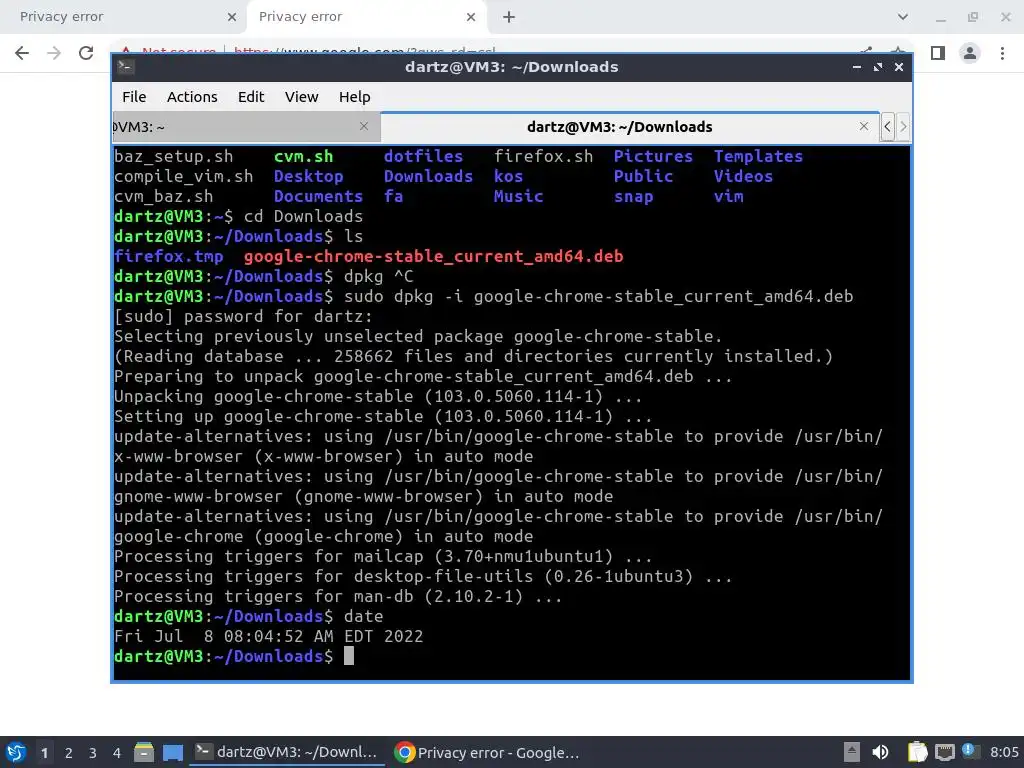
Task: Select dartz@VM3: ~/Downloads terminal tab
Action: click(x=619, y=127)
